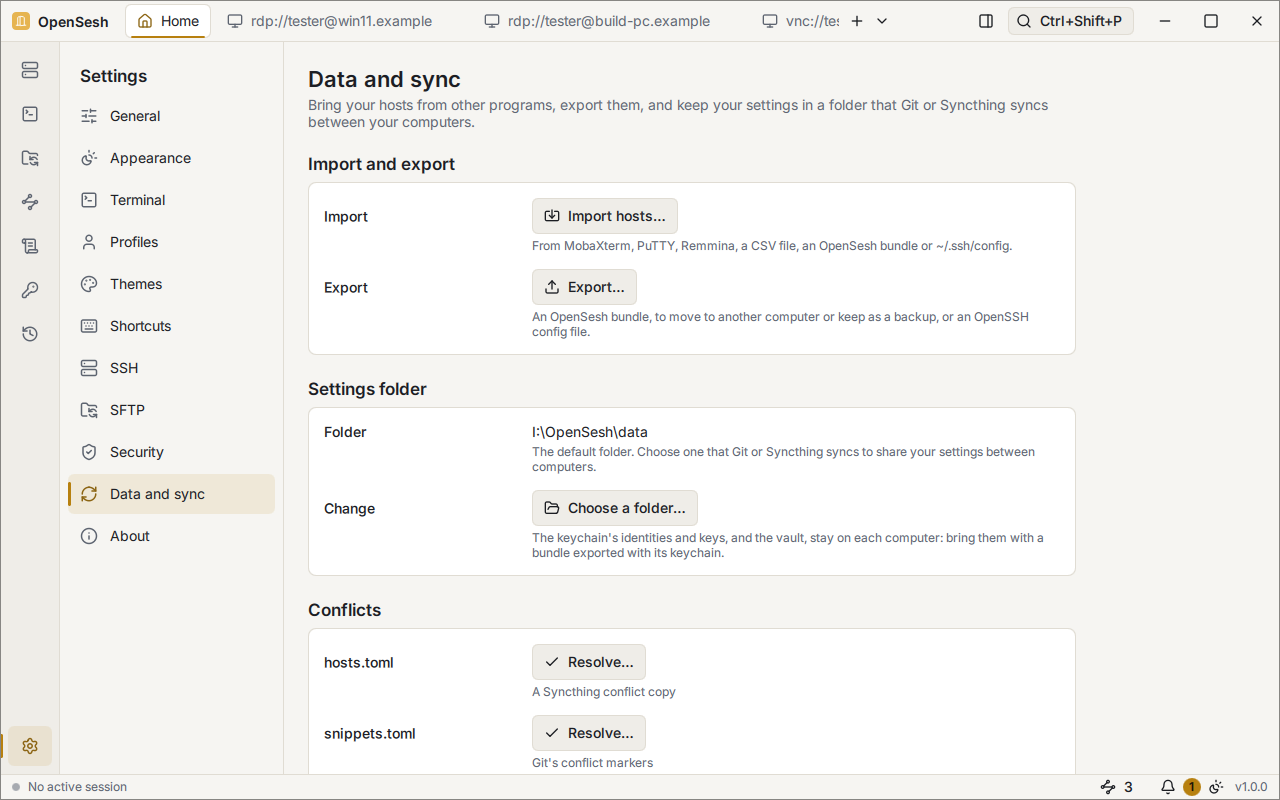
Task: Click the Data and sync page heading
Action: [x=384, y=80]
